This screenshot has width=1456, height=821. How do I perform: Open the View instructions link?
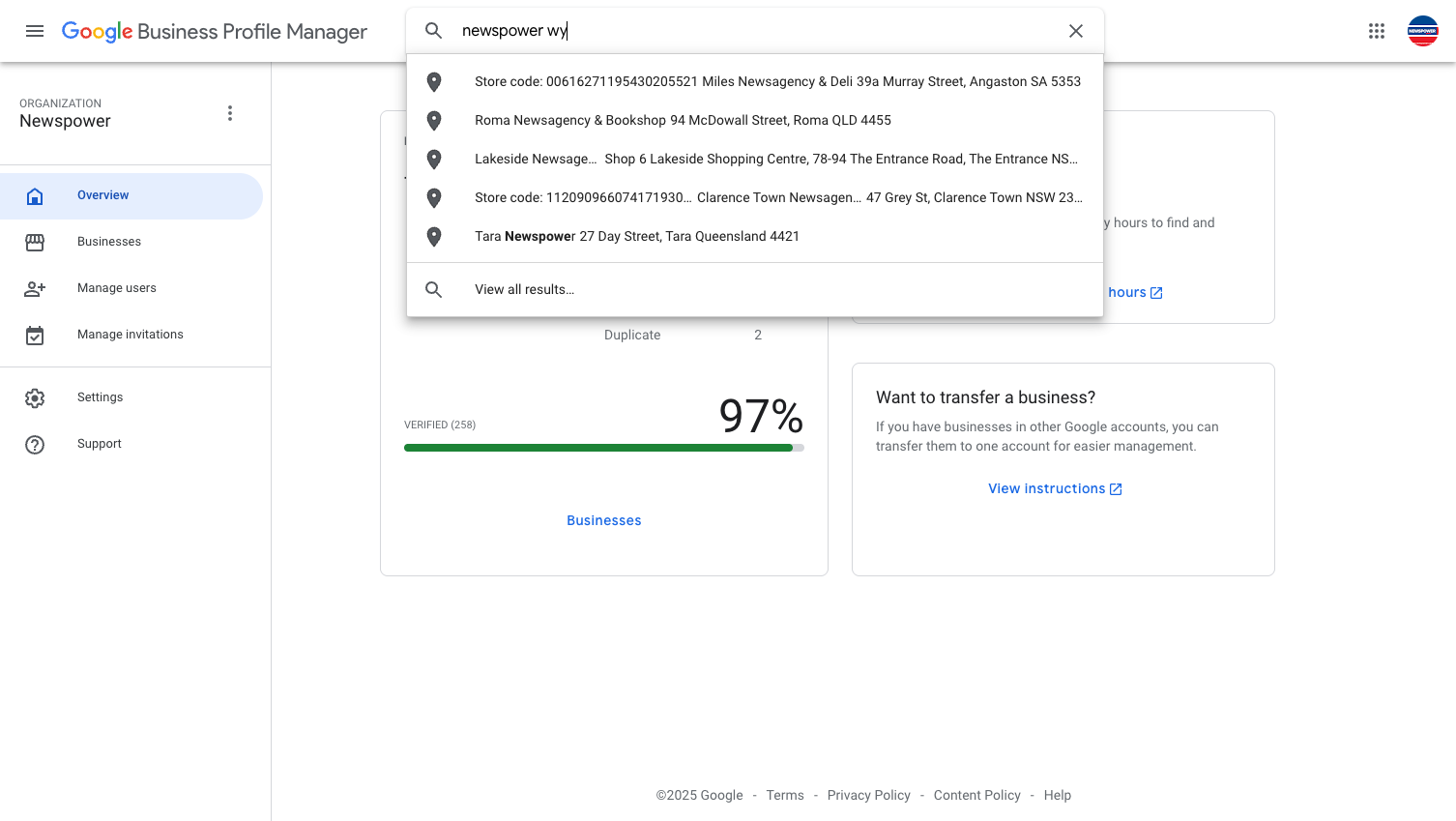1055,488
